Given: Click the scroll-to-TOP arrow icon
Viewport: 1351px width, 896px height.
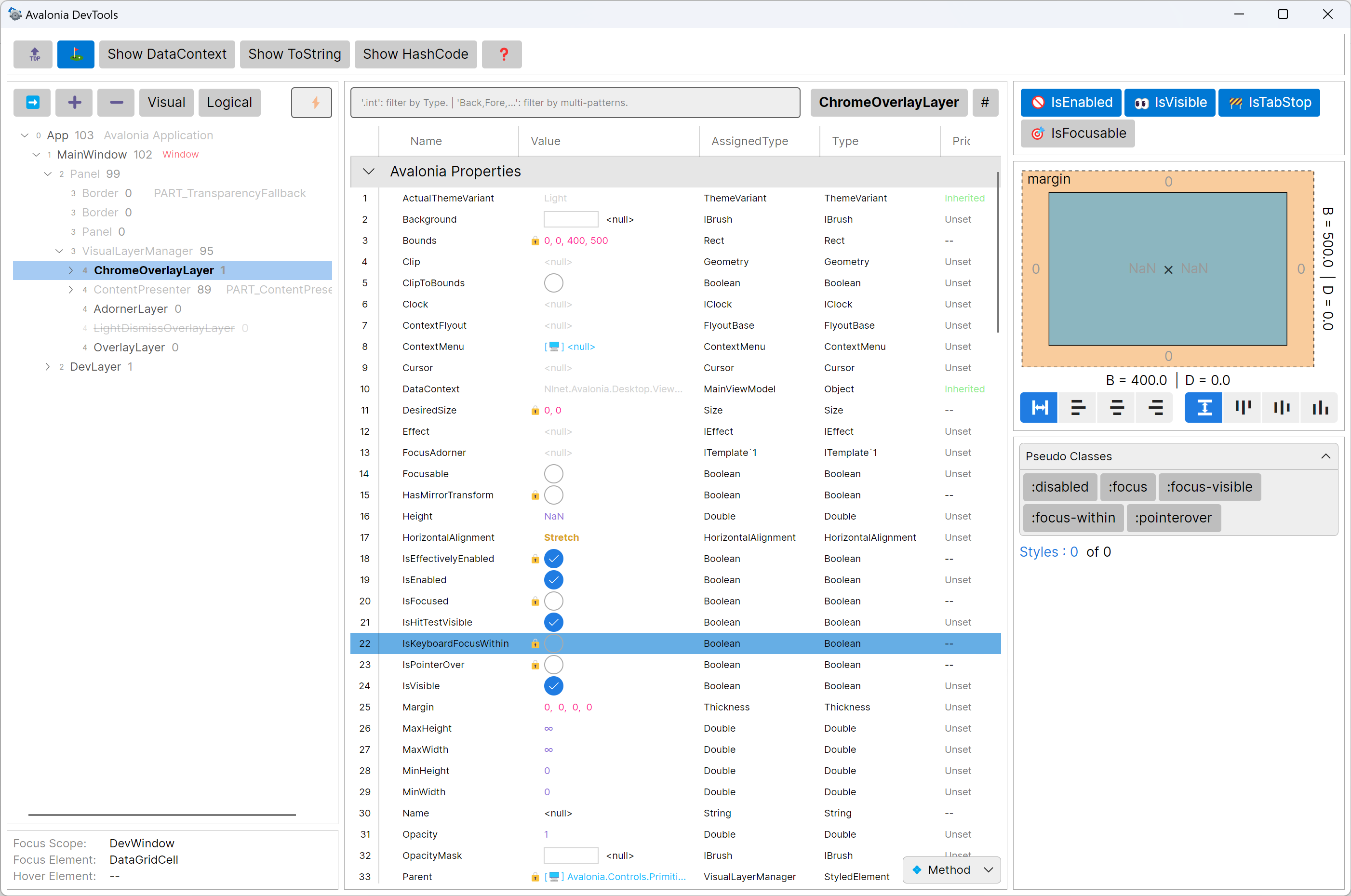Looking at the screenshot, I should pyautogui.click(x=34, y=54).
